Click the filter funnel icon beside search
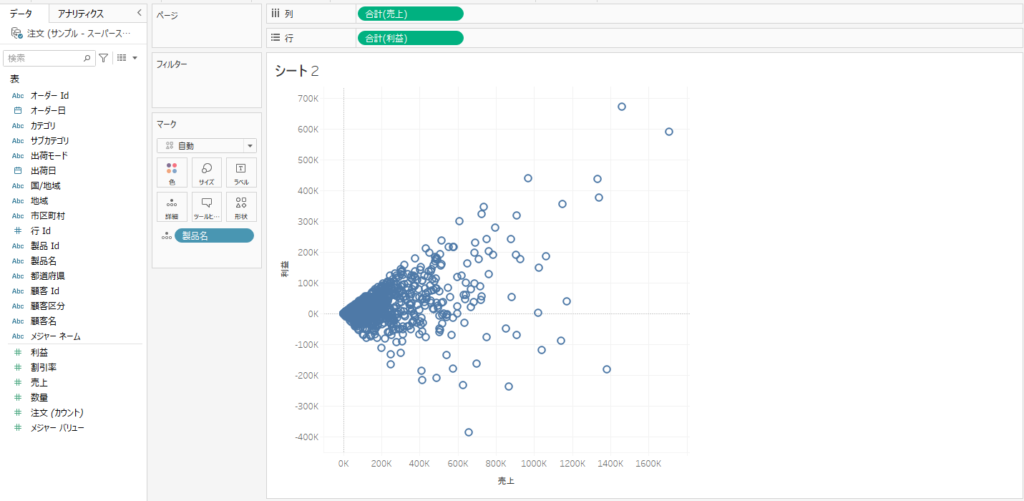Viewport: 1024px width, 501px height. (x=103, y=58)
